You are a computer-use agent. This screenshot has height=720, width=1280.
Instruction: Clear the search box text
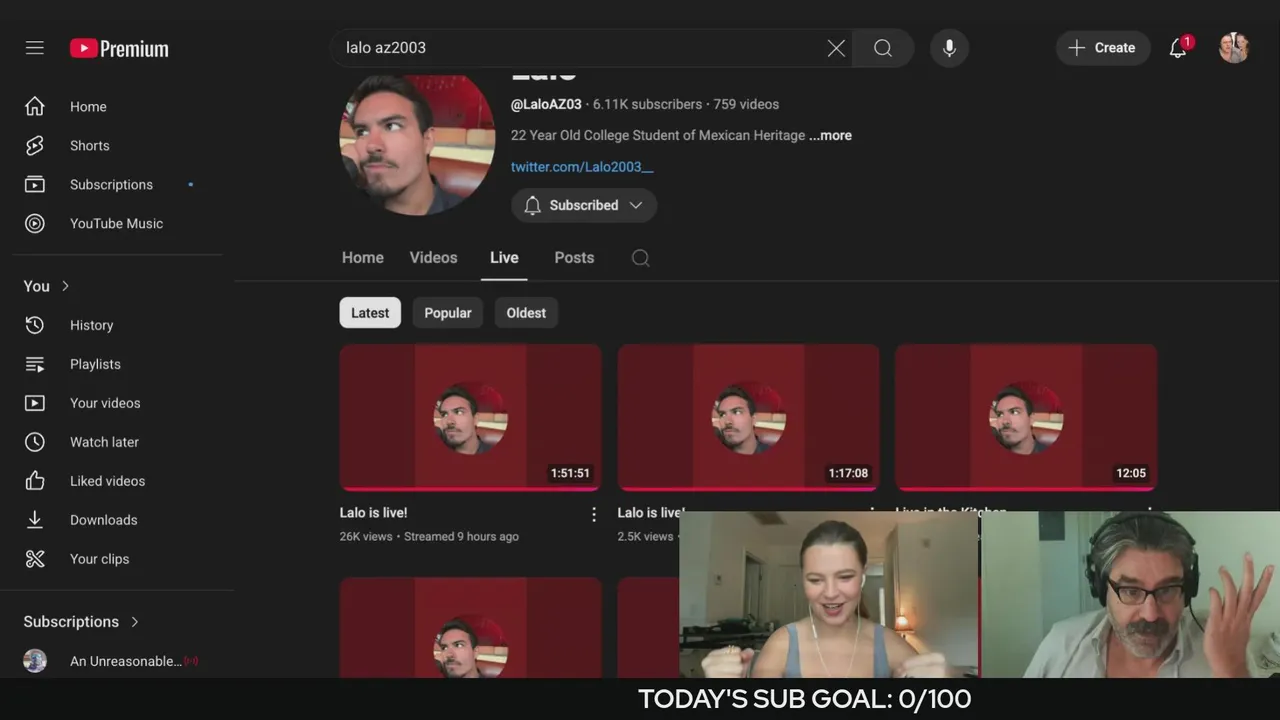(836, 48)
